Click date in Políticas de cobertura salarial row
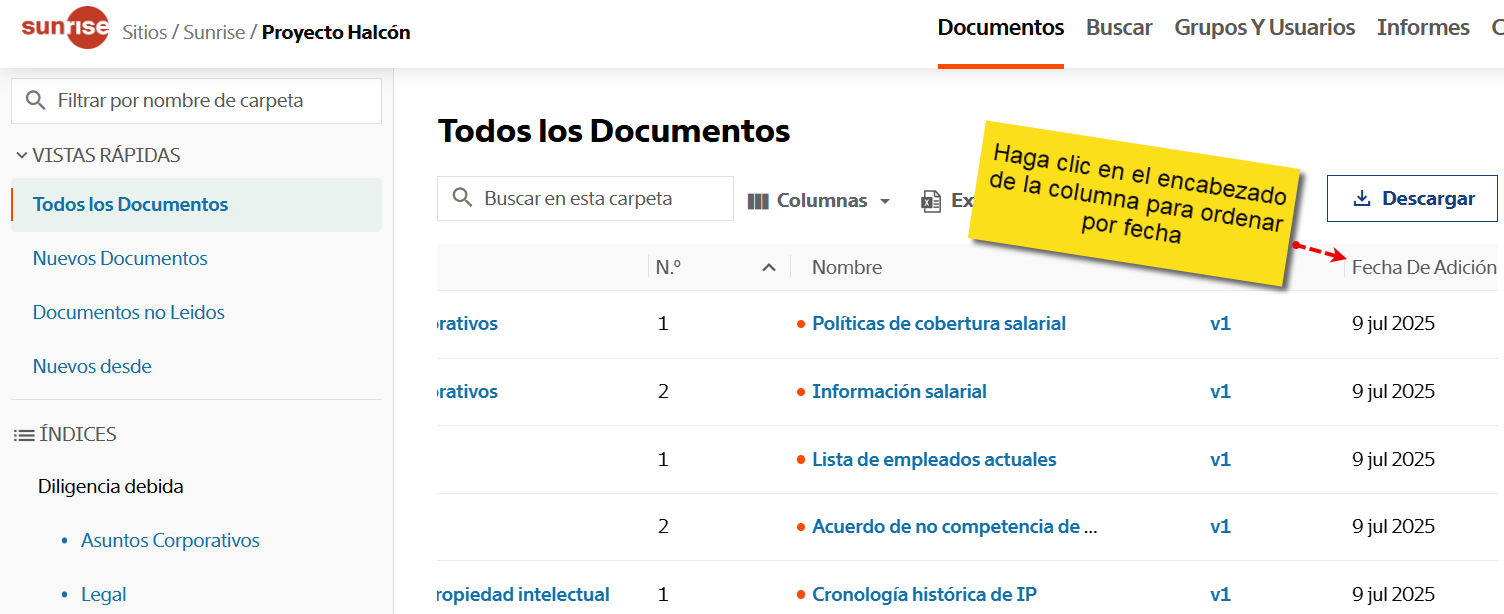 click(x=1393, y=324)
